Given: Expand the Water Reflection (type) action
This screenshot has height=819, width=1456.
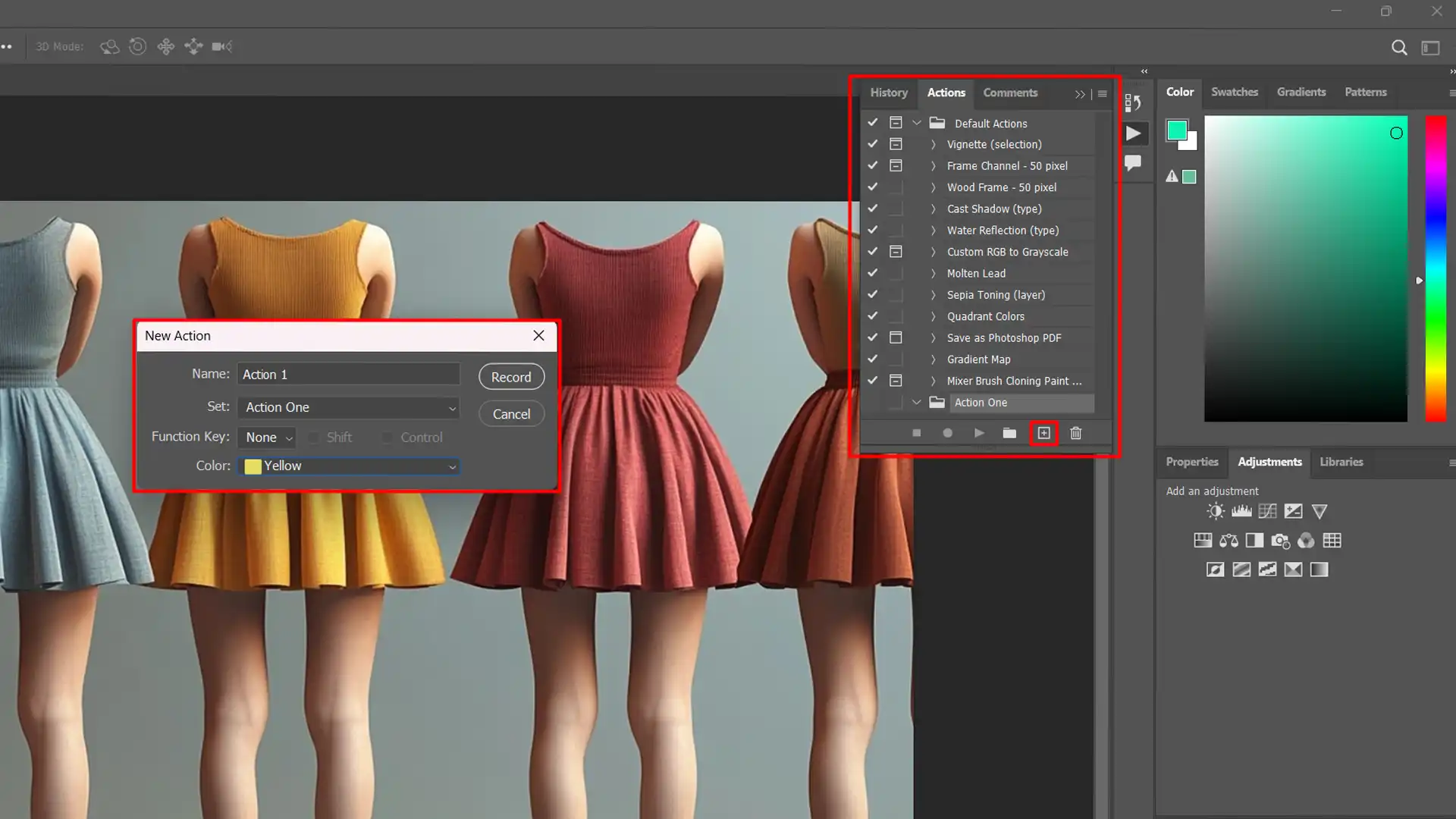Looking at the screenshot, I should 934,231.
